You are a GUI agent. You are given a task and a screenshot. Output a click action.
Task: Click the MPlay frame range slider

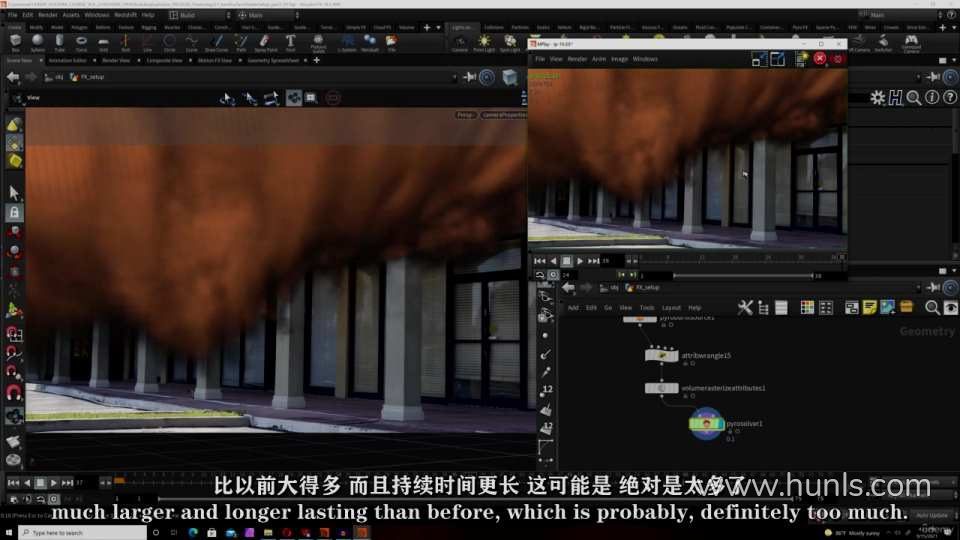tap(743, 276)
